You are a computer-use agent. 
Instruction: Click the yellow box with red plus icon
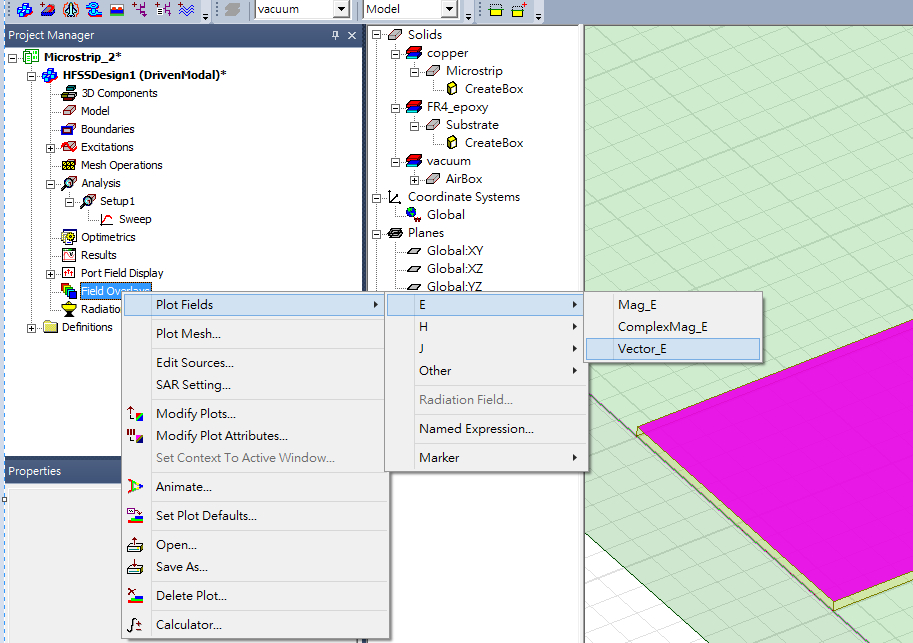pos(519,9)
